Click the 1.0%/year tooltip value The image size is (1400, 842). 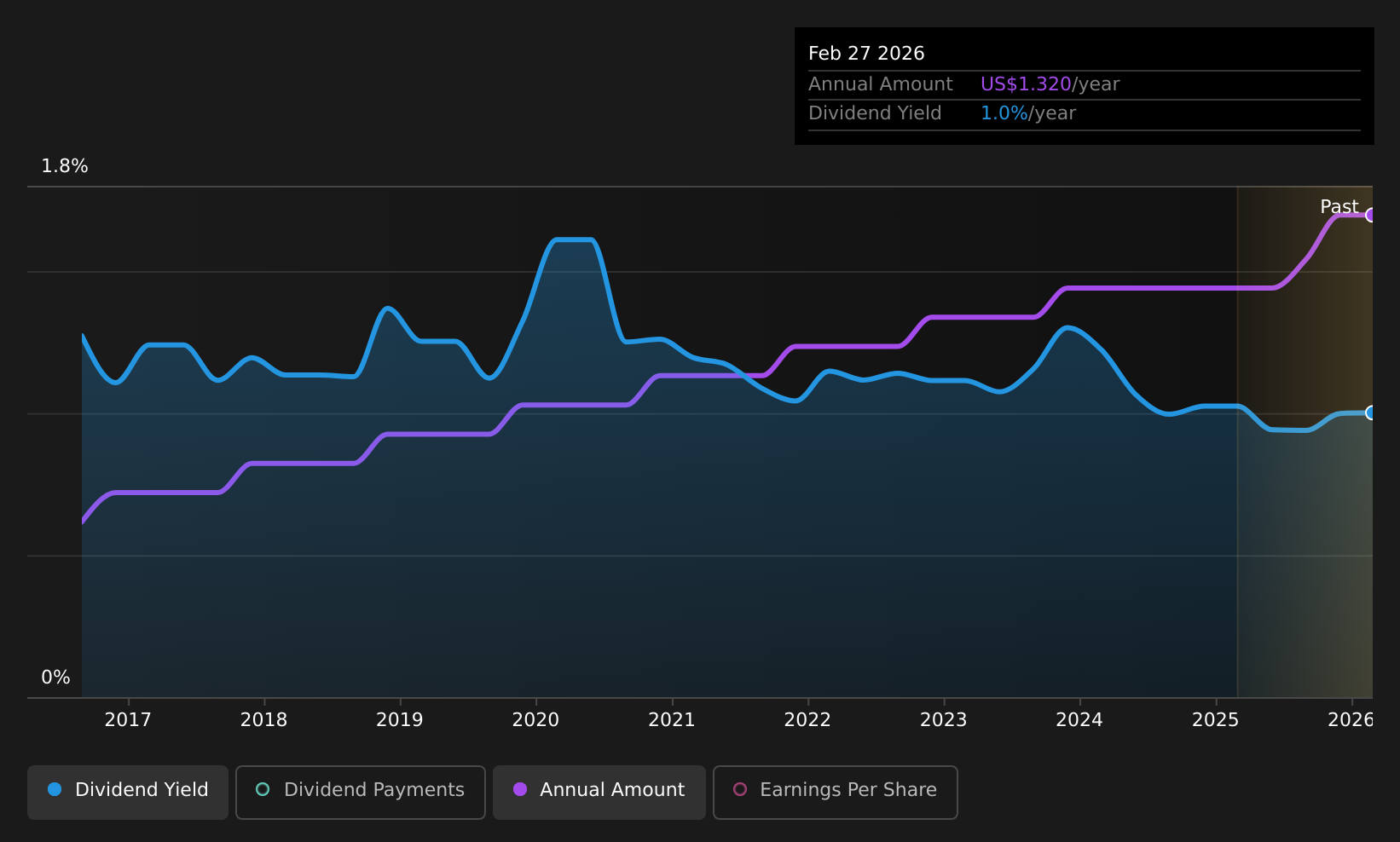point(1028,113)
